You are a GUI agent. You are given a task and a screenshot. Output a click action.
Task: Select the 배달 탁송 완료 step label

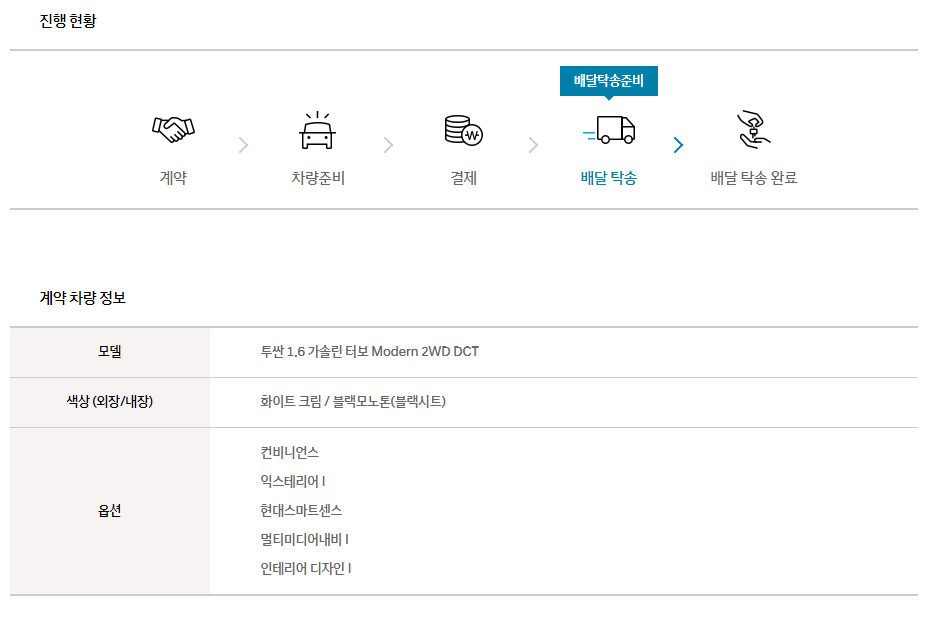[x=753, y=178]
